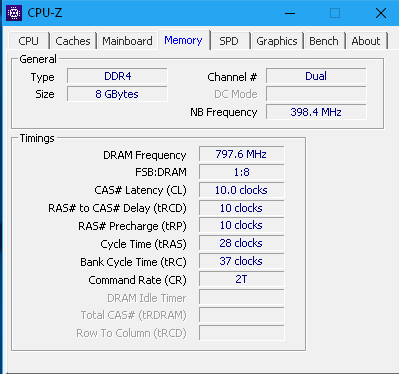Click the "DC Mode" label
Screen dimensions: 399x374
coord(236,94)
